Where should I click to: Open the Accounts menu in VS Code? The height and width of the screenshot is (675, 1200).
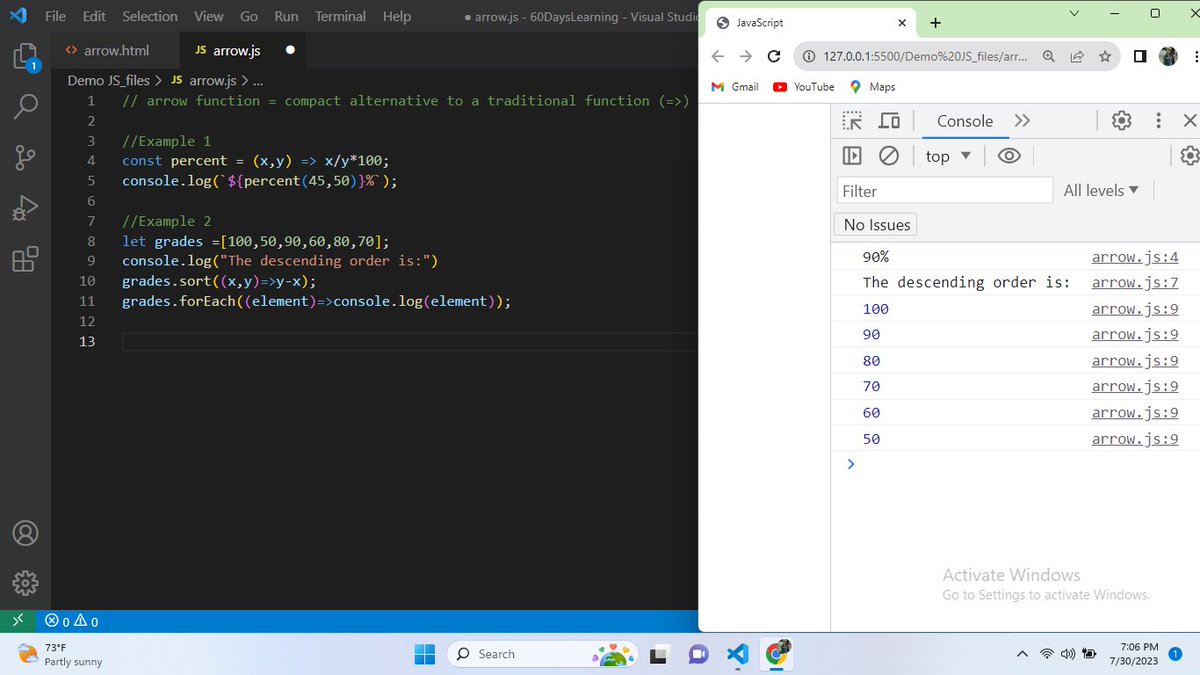coord(25,533)
